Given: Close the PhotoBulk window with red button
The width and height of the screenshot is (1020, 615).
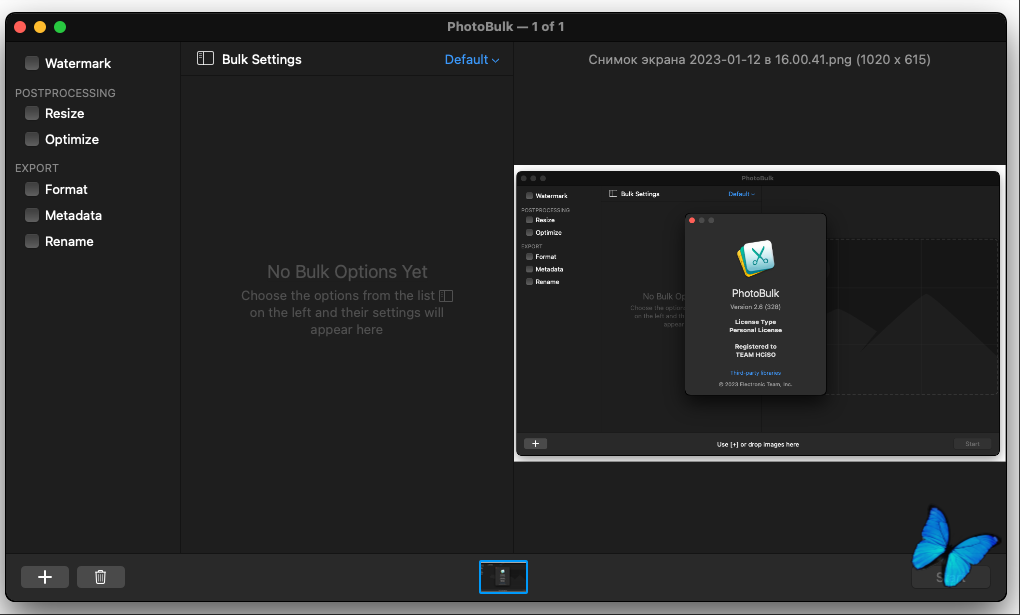Looking at the screenshot, I should click(x=20, y=27).
